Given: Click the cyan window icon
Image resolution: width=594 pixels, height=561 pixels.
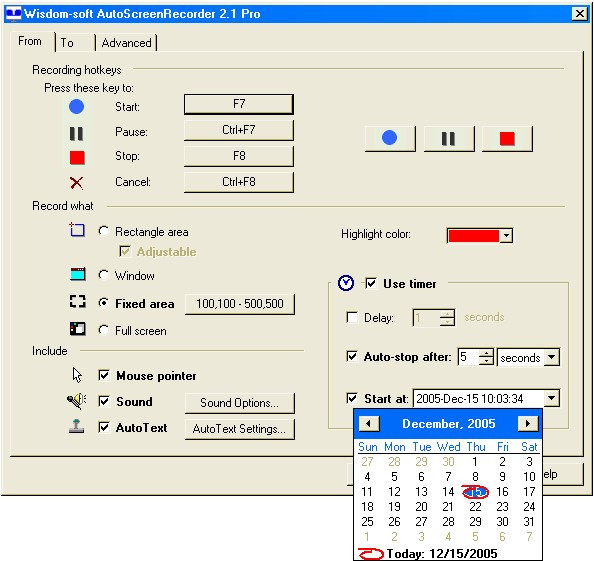Looking at the screenshot, I should [78, 273].
